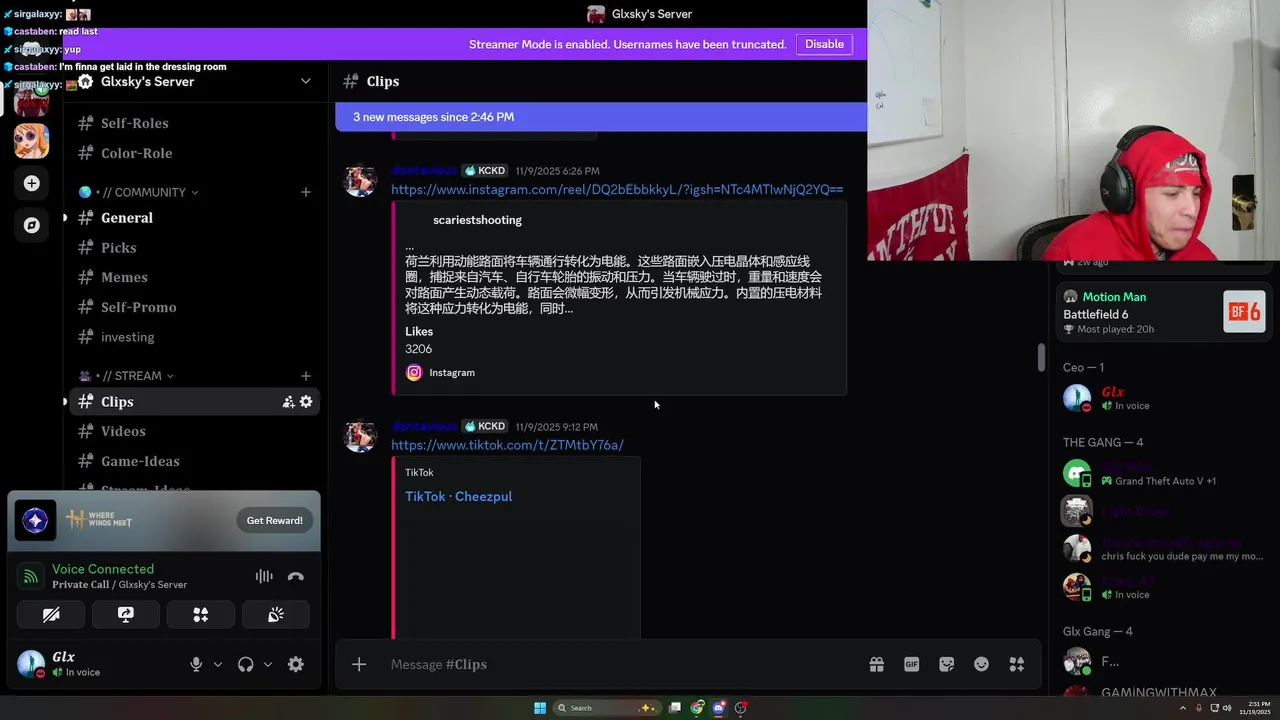Open Chrome from the taskbar

tap(697, 708)
